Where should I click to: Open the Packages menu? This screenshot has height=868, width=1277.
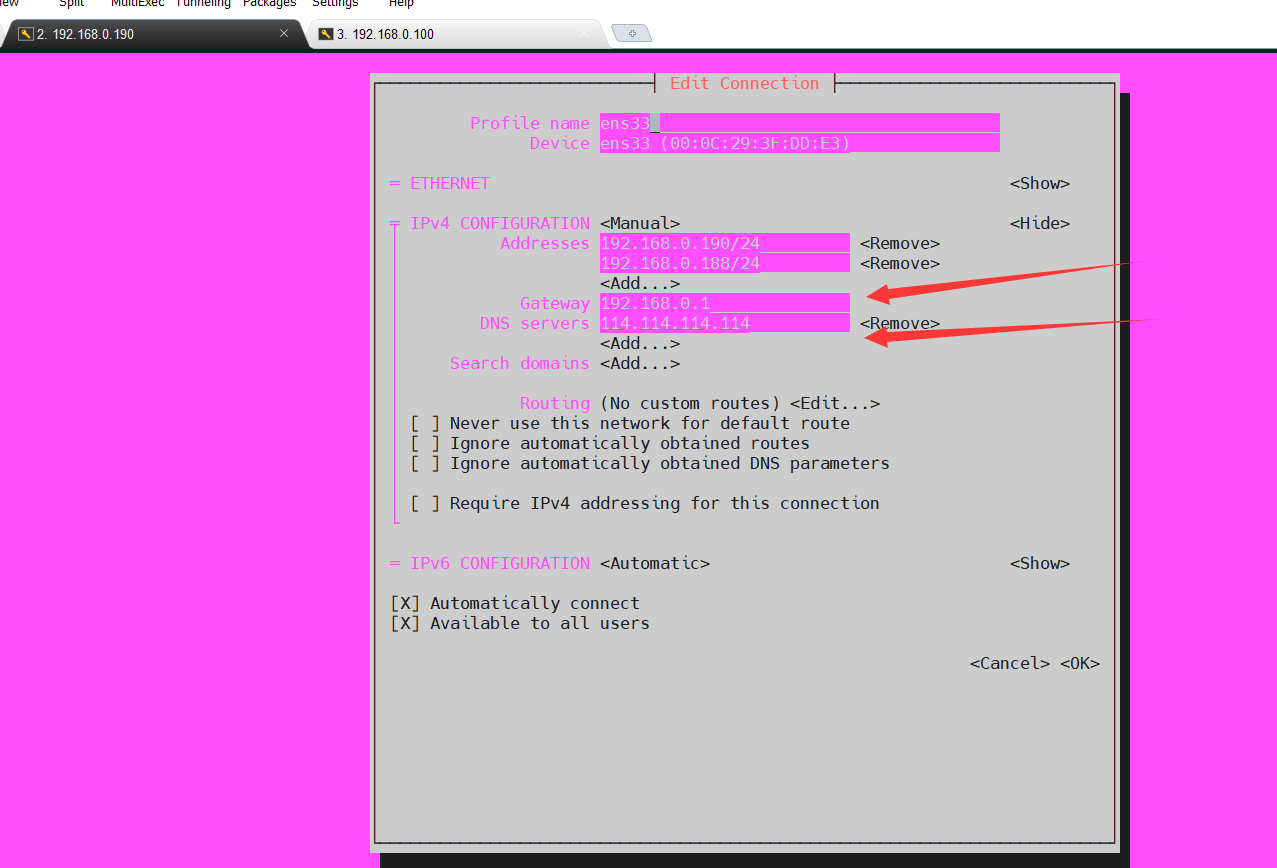269,4
